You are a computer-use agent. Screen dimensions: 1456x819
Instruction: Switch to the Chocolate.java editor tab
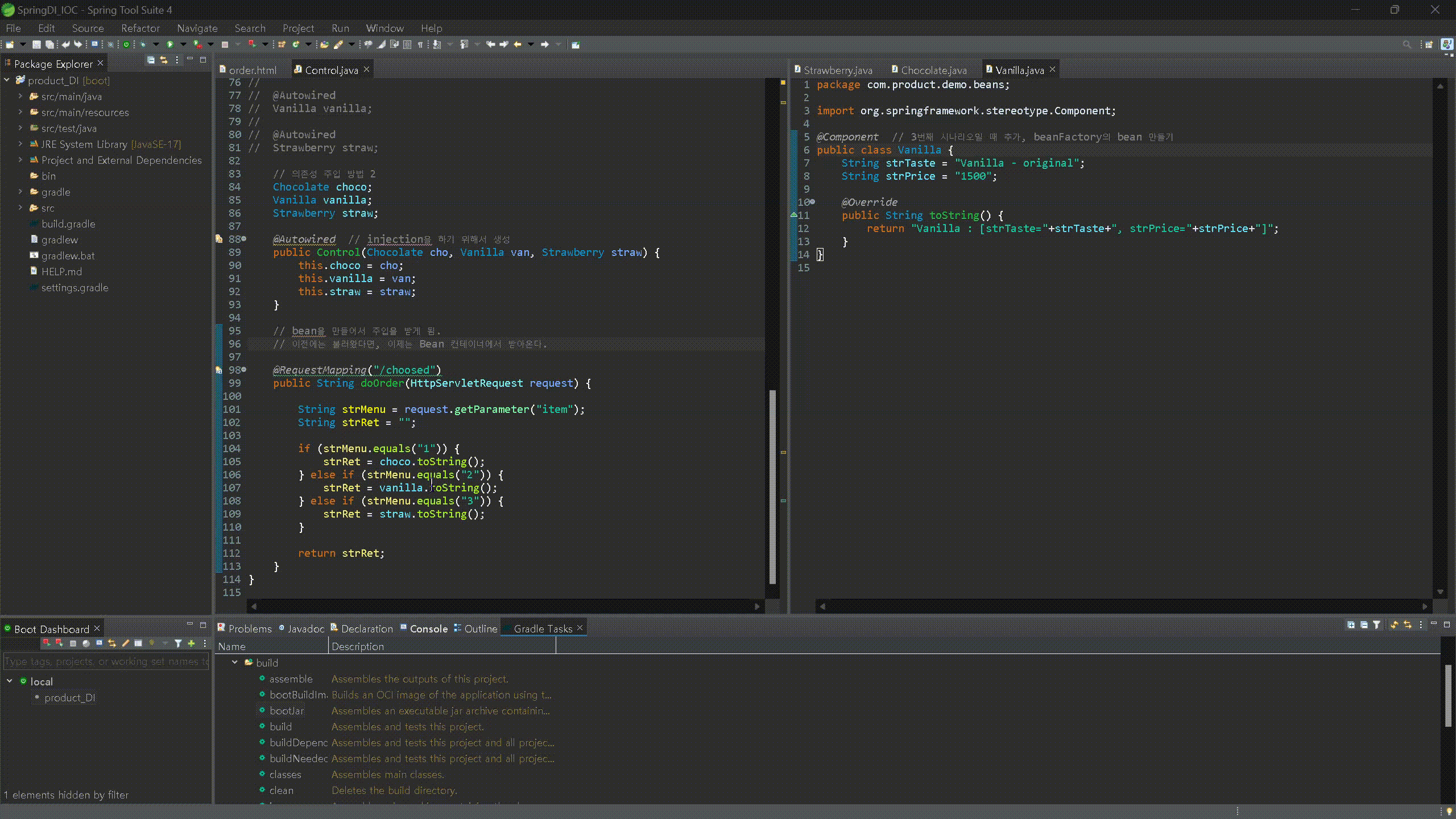[x=933, y=70]
